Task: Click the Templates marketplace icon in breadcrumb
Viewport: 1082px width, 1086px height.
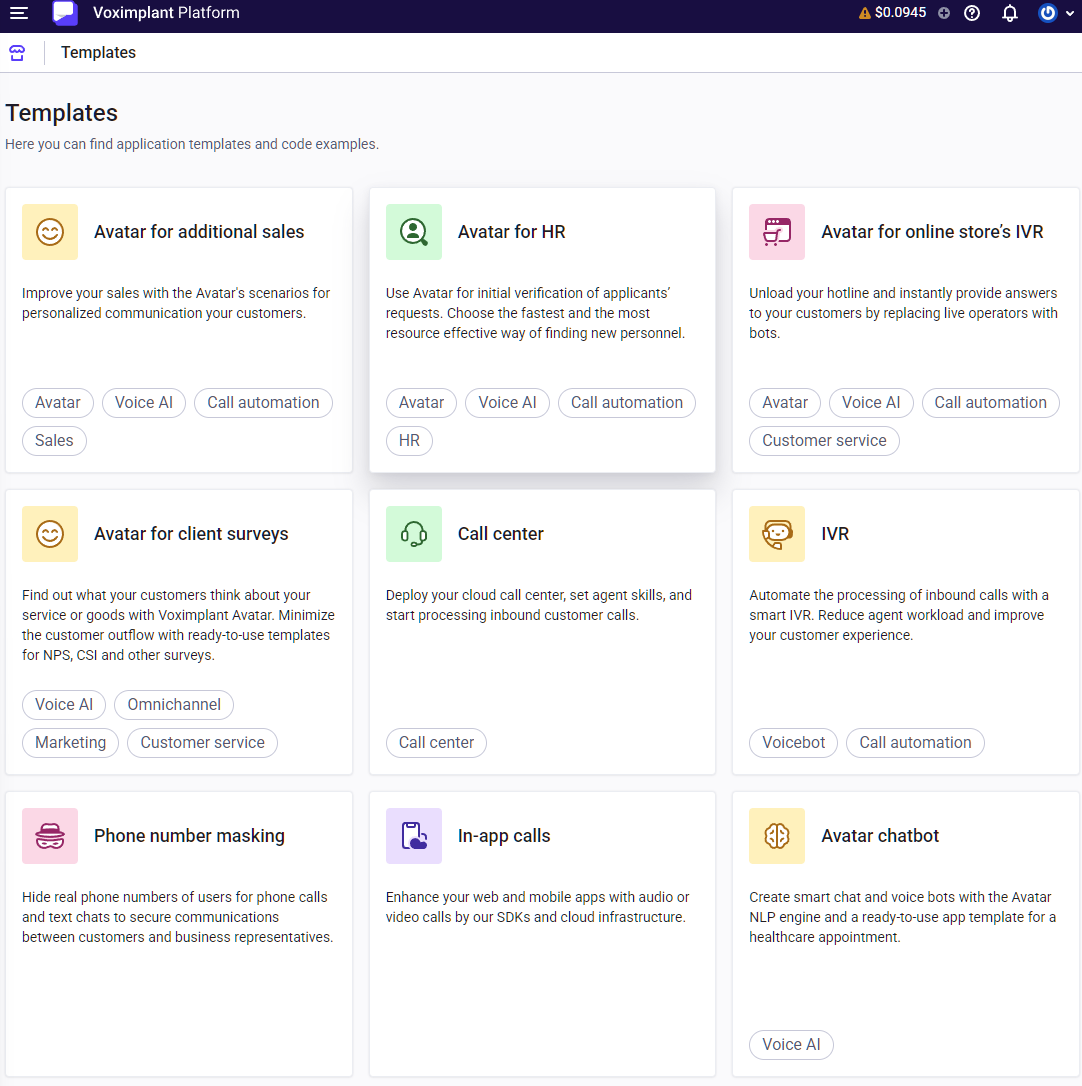Action: pyautogui.click(x=17, y=53)
